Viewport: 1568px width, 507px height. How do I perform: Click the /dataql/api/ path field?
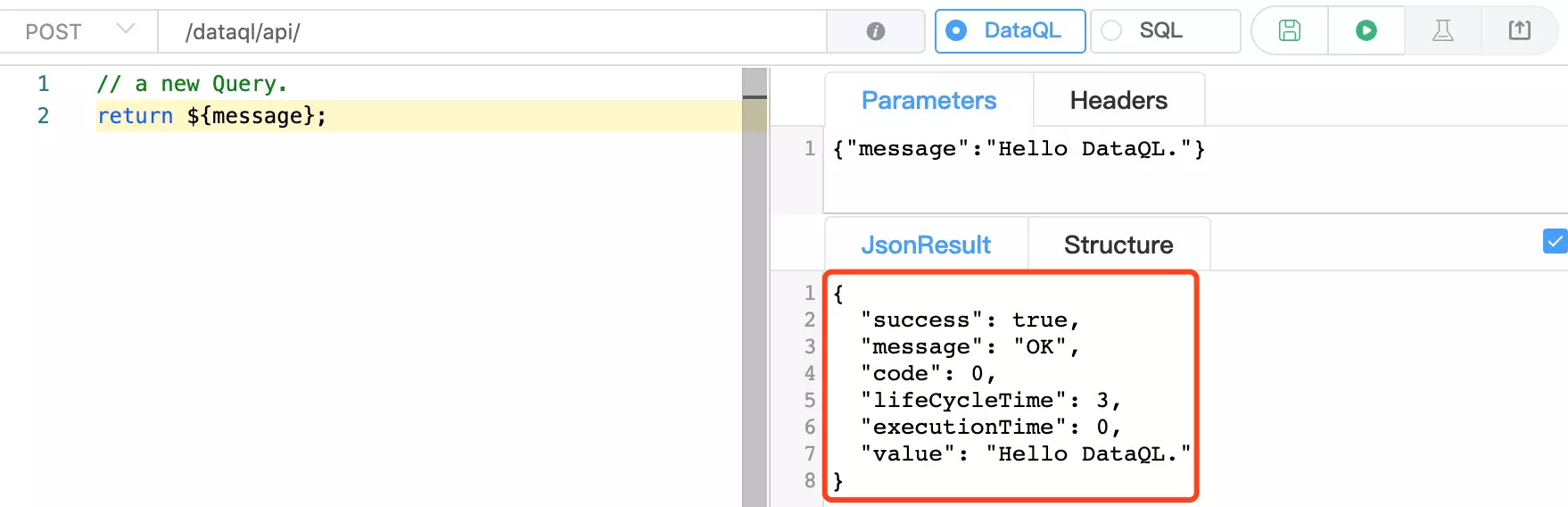tap(491, 32)
